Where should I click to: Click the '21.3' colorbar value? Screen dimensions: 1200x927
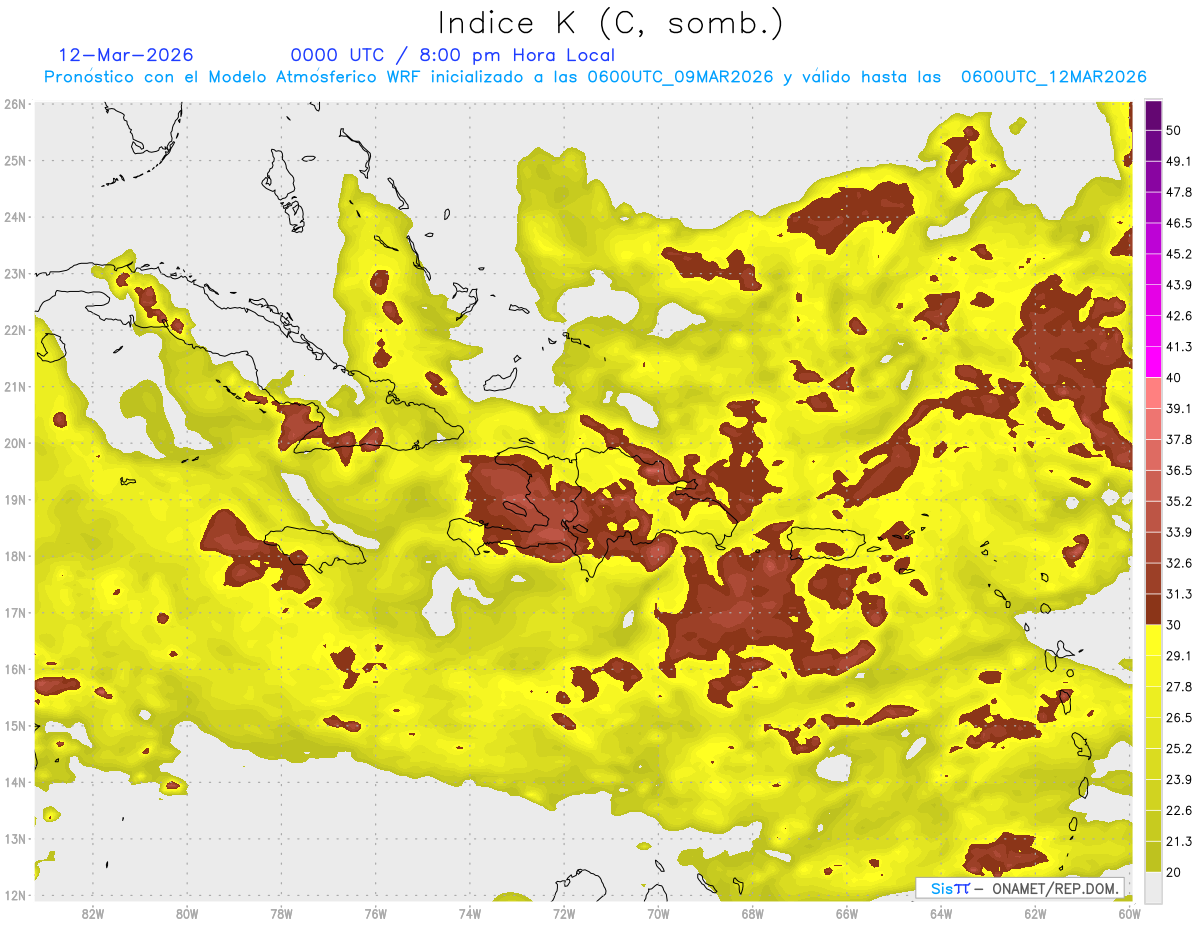click(1179, 842)
